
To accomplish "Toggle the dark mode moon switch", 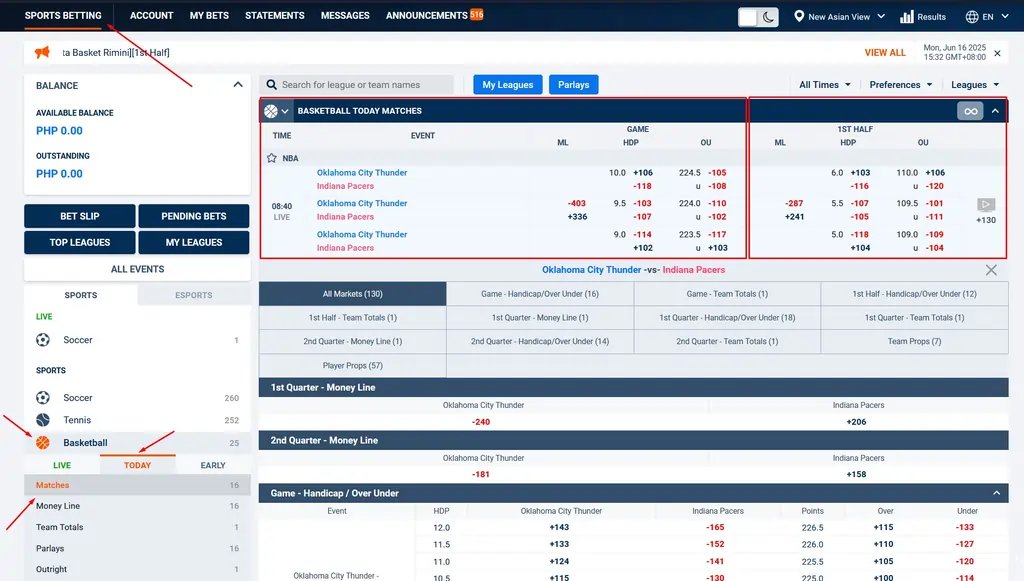I will 758,17.
